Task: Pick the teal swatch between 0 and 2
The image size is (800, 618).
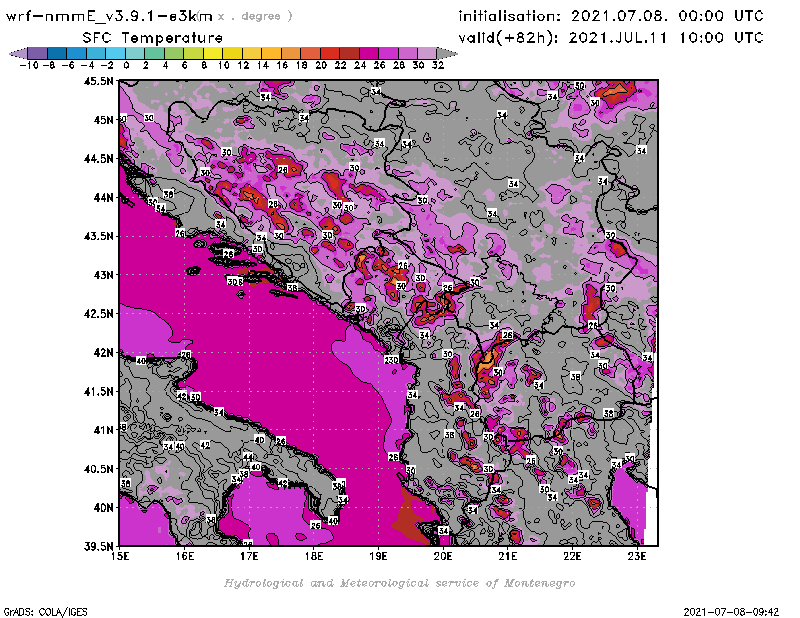Action: tap(135, 53)
